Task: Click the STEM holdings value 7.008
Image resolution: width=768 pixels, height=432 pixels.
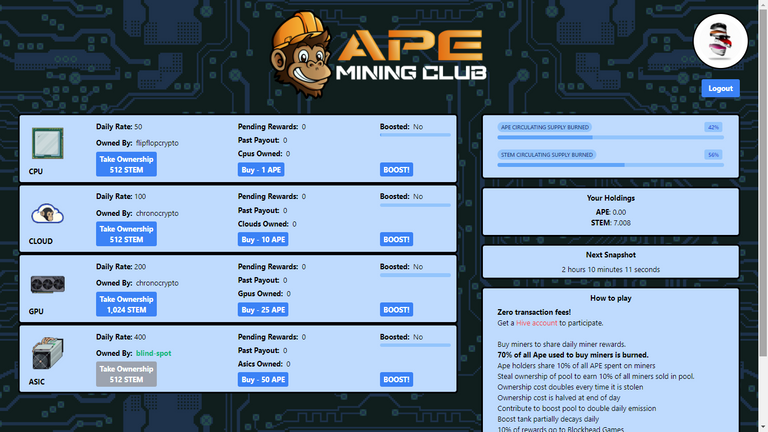Action: pyautogui.click(x=622, y=223)
